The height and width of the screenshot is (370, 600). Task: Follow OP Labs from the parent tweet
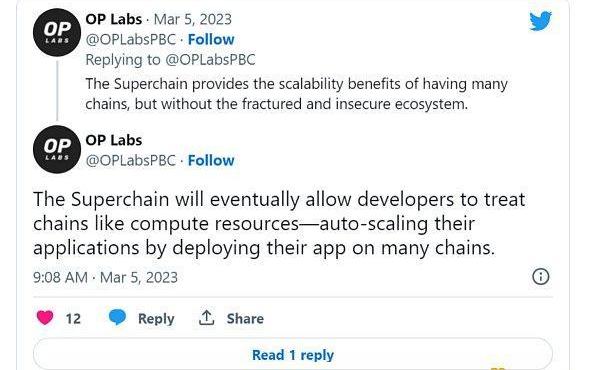pyautogui.click(x=211, y=39)
